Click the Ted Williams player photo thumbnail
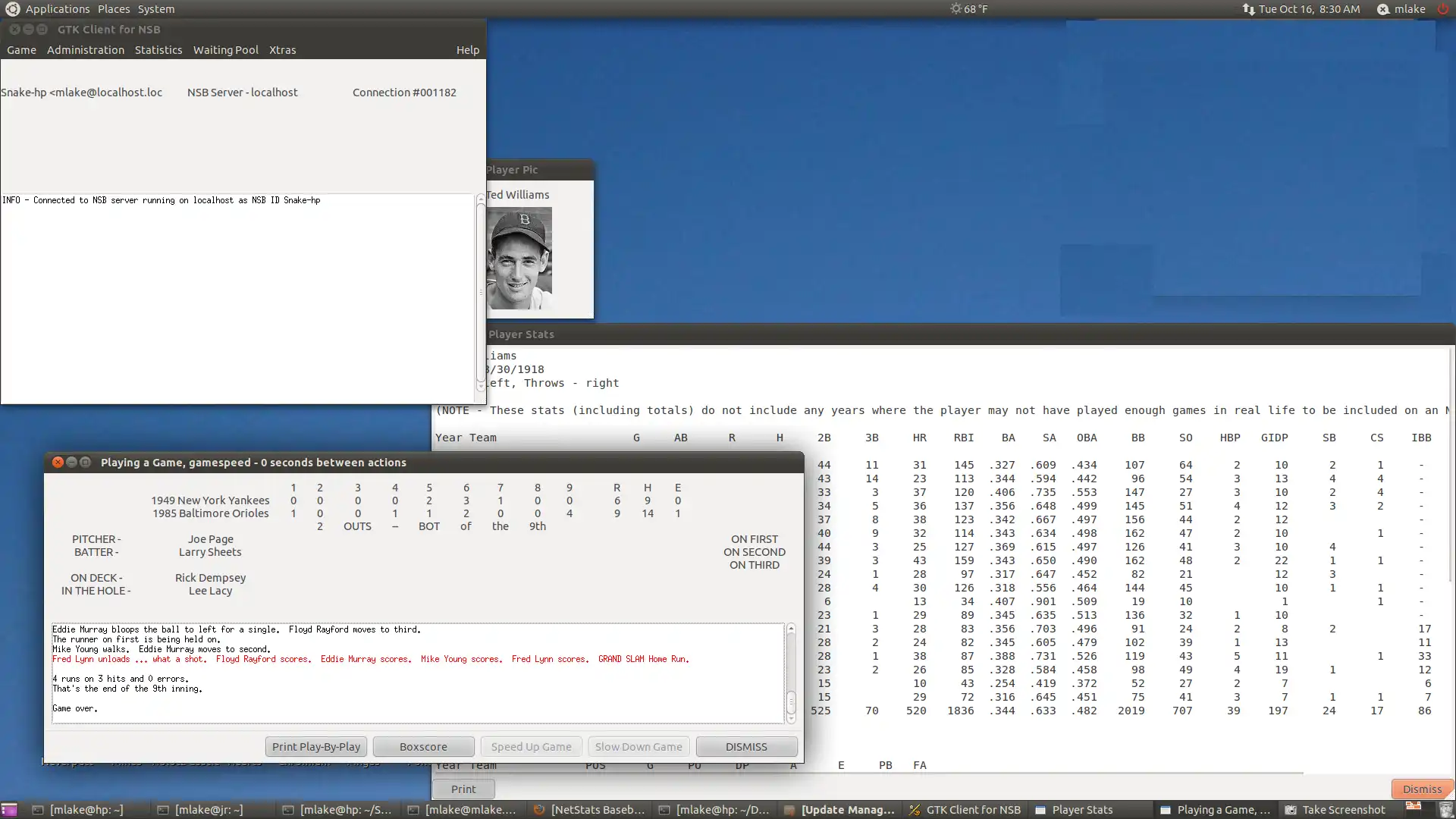1456x819 pixels. pos(520,258)
